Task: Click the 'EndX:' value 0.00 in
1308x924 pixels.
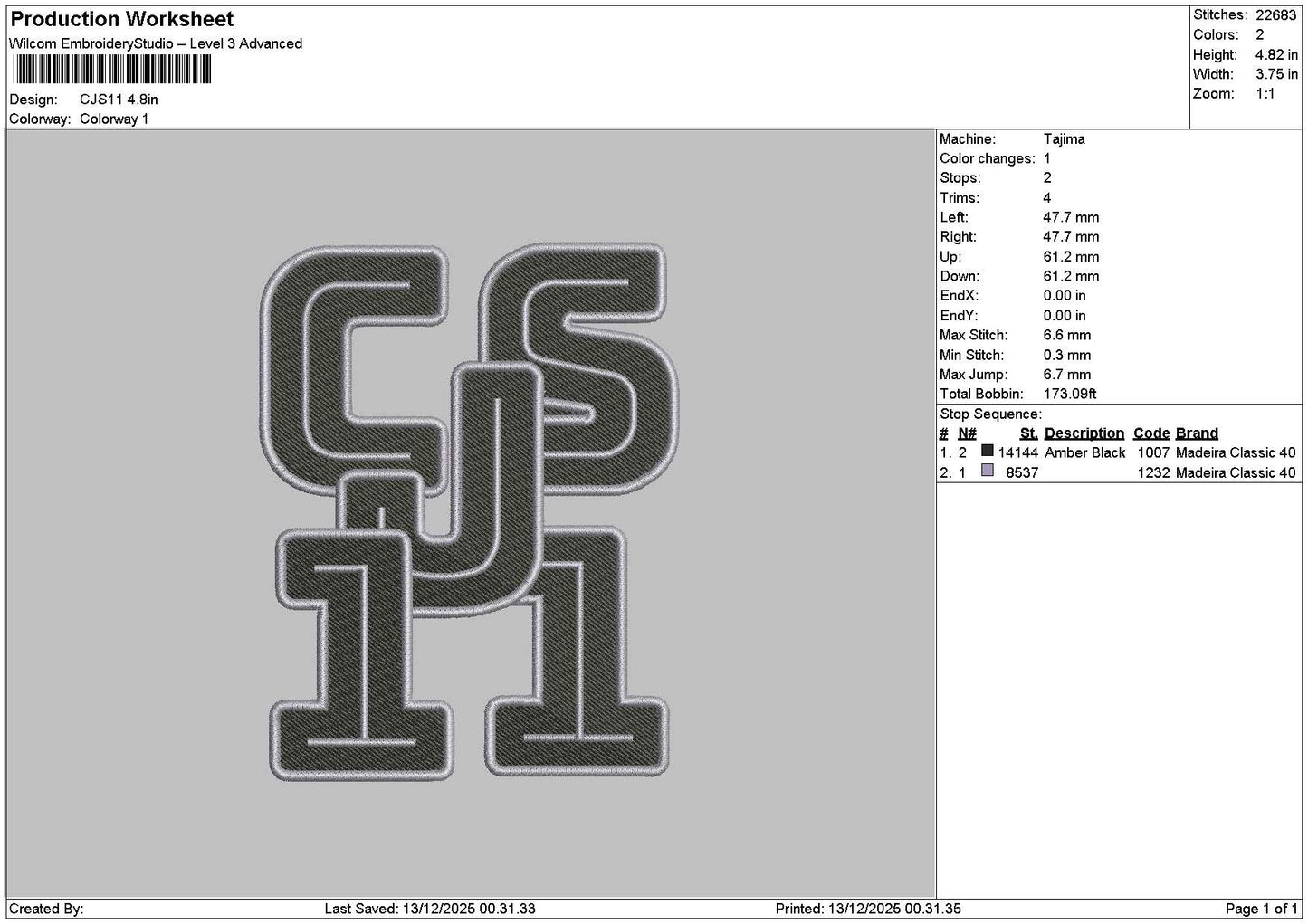Action: tap(1065, 296)
